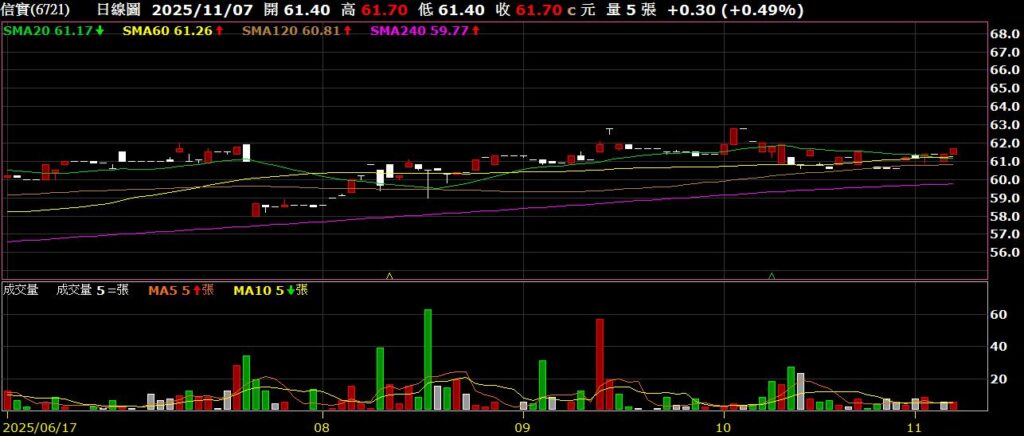Click the green down arrow beside SMA20
Screen dimensions: 1024x436
[x=100, y=32]
